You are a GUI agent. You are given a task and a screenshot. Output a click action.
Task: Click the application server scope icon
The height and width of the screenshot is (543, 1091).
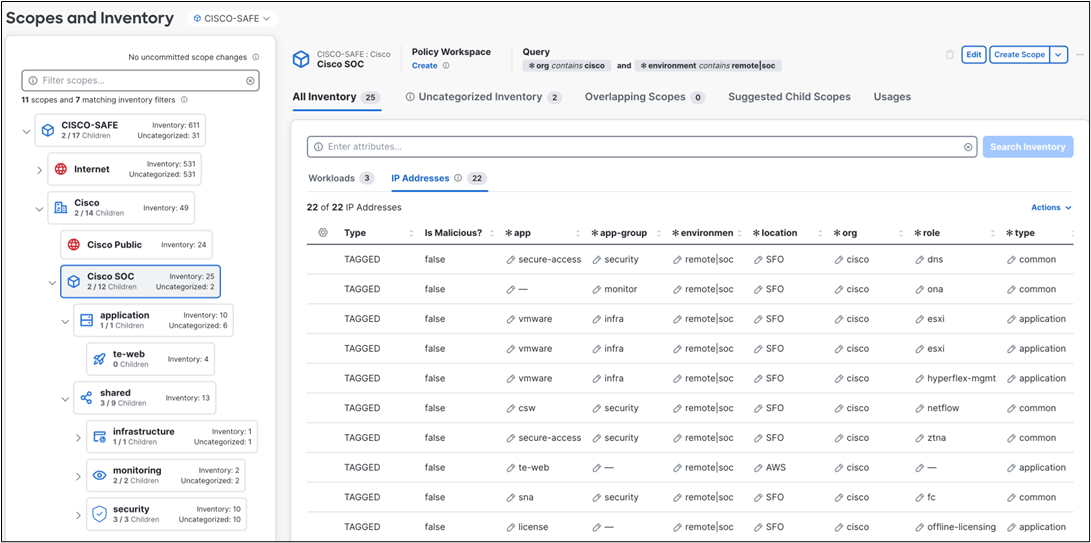click(x=86, y=320)
